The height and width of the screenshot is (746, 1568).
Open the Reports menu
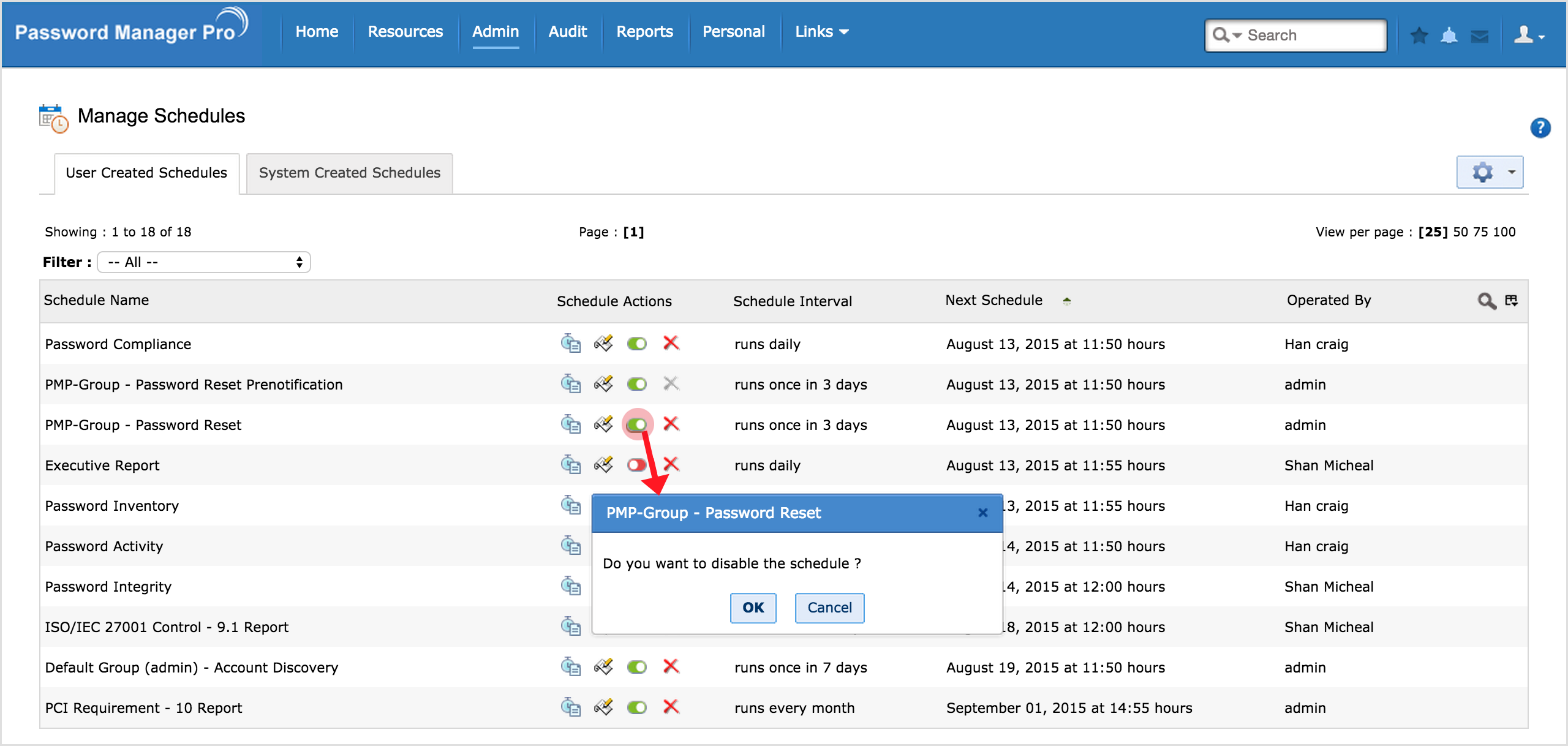click(x=644, y=32)
